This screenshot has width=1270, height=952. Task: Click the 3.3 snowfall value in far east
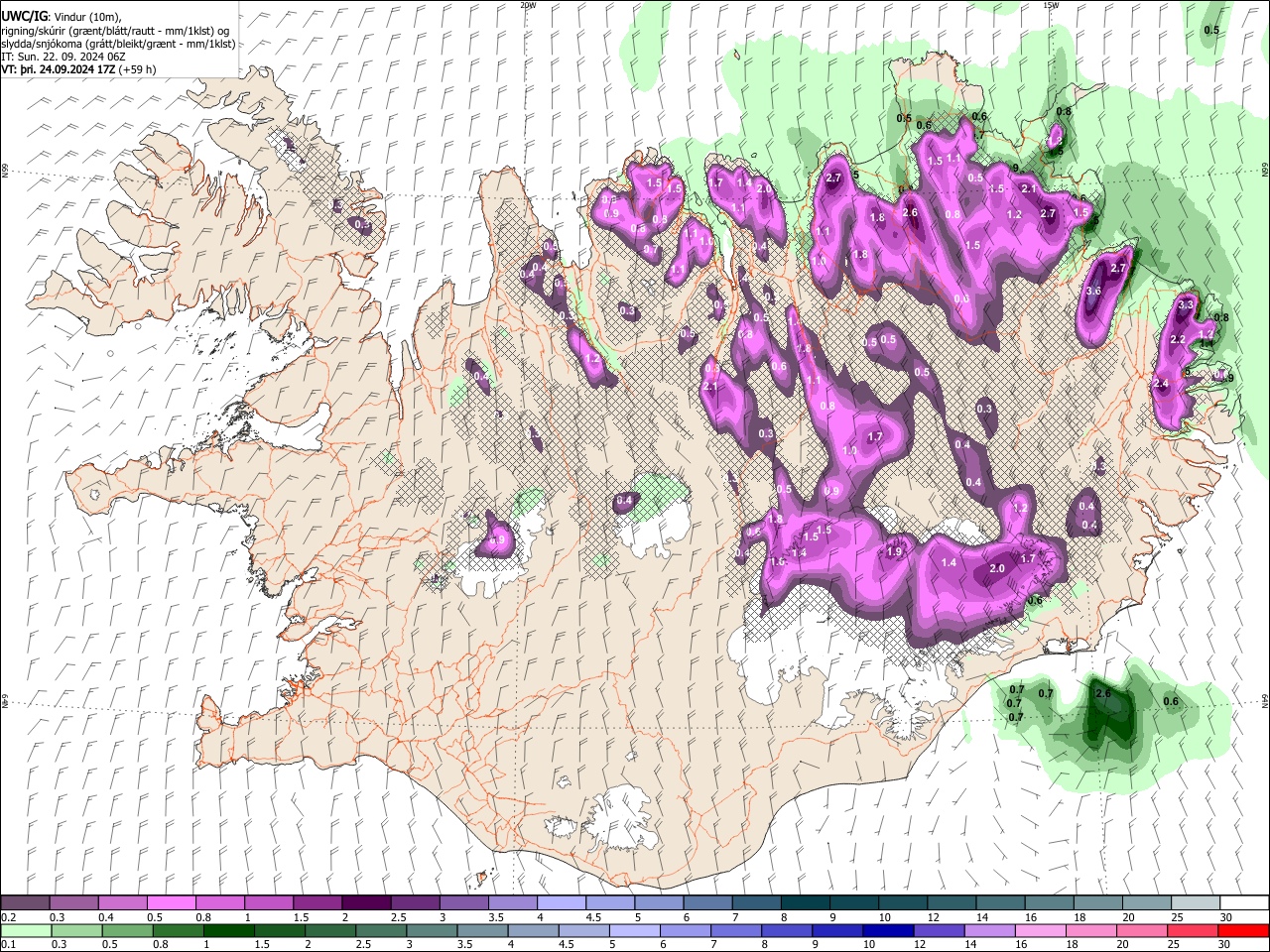click(1185, 305)
